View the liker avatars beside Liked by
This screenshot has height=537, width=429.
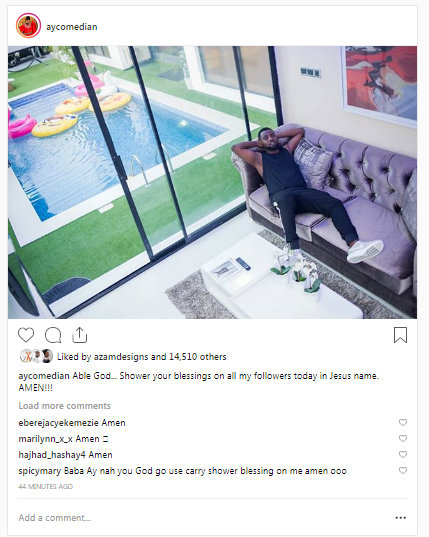pyautogui.click(x=37, y=356)
